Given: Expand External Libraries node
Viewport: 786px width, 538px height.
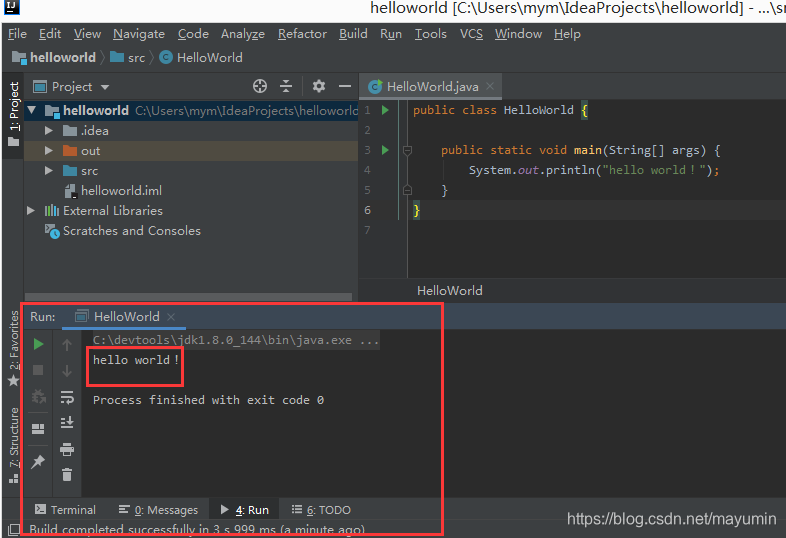Looking at the screenshot, I should tap(31, 211).
